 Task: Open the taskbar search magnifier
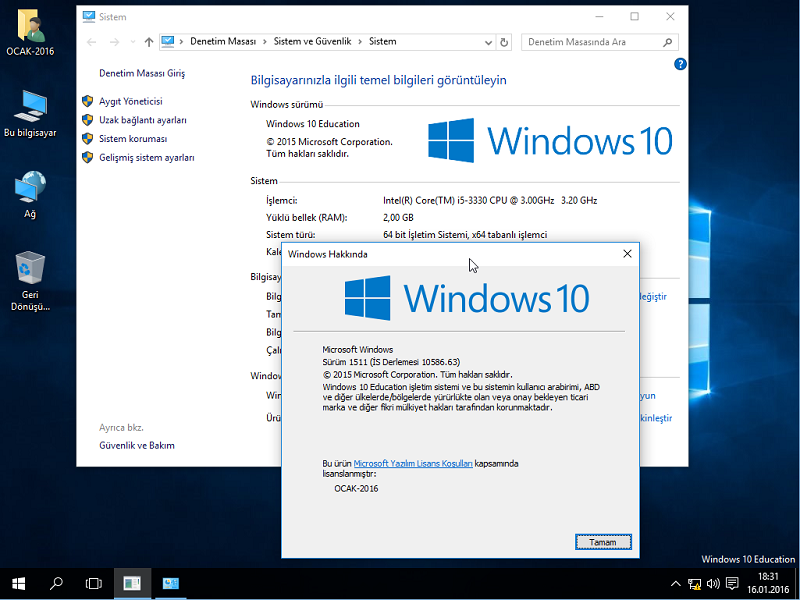tap(56, 583)
